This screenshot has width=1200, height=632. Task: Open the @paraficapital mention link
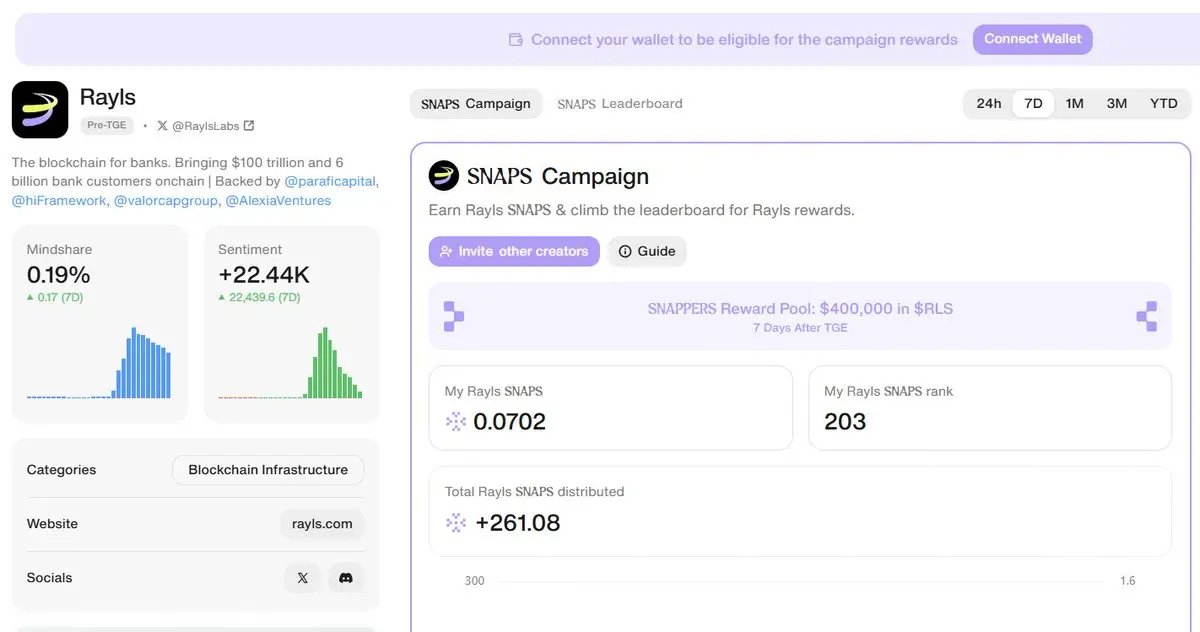coord(331,182)
